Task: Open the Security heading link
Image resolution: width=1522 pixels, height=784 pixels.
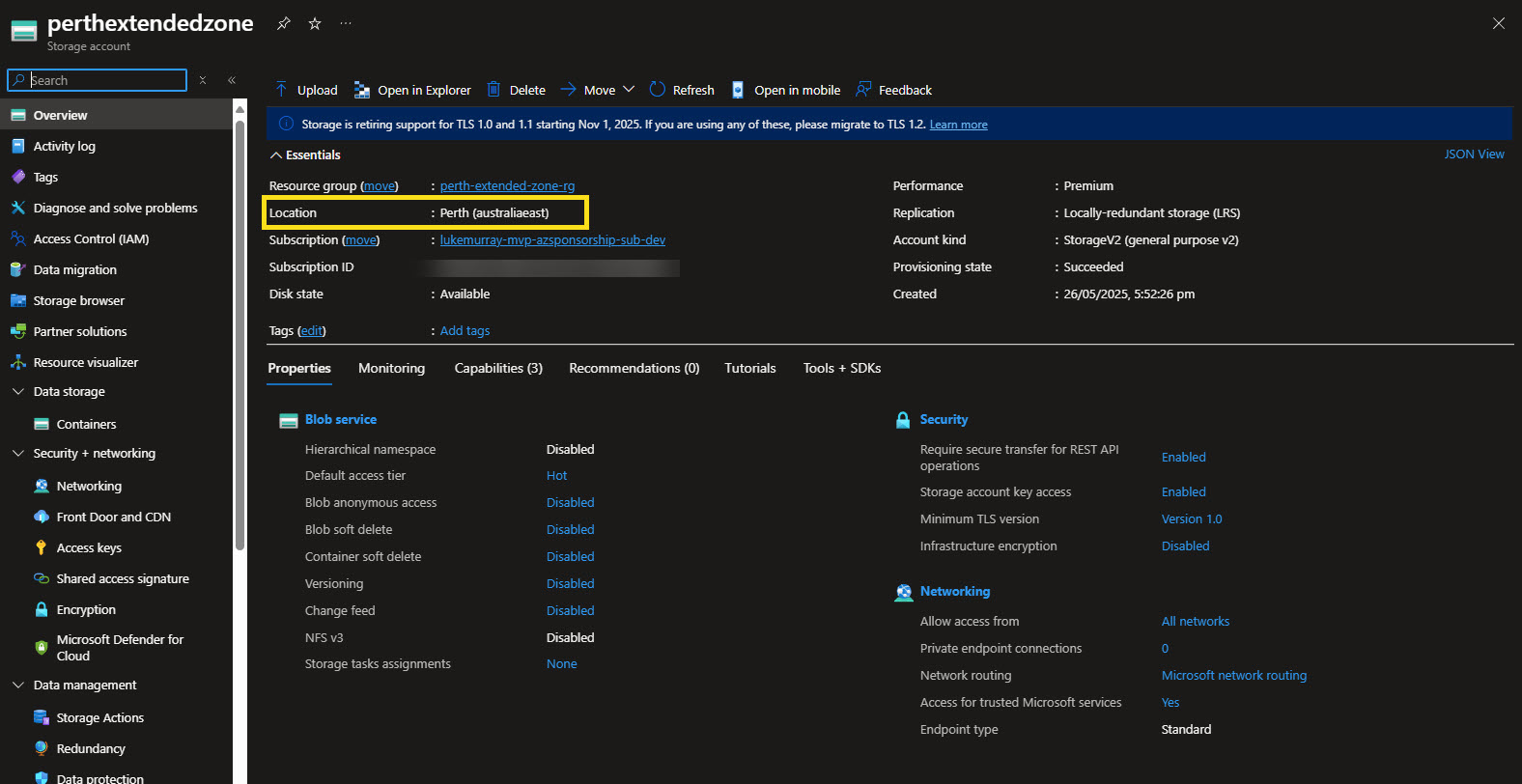Action: (944, 419)
